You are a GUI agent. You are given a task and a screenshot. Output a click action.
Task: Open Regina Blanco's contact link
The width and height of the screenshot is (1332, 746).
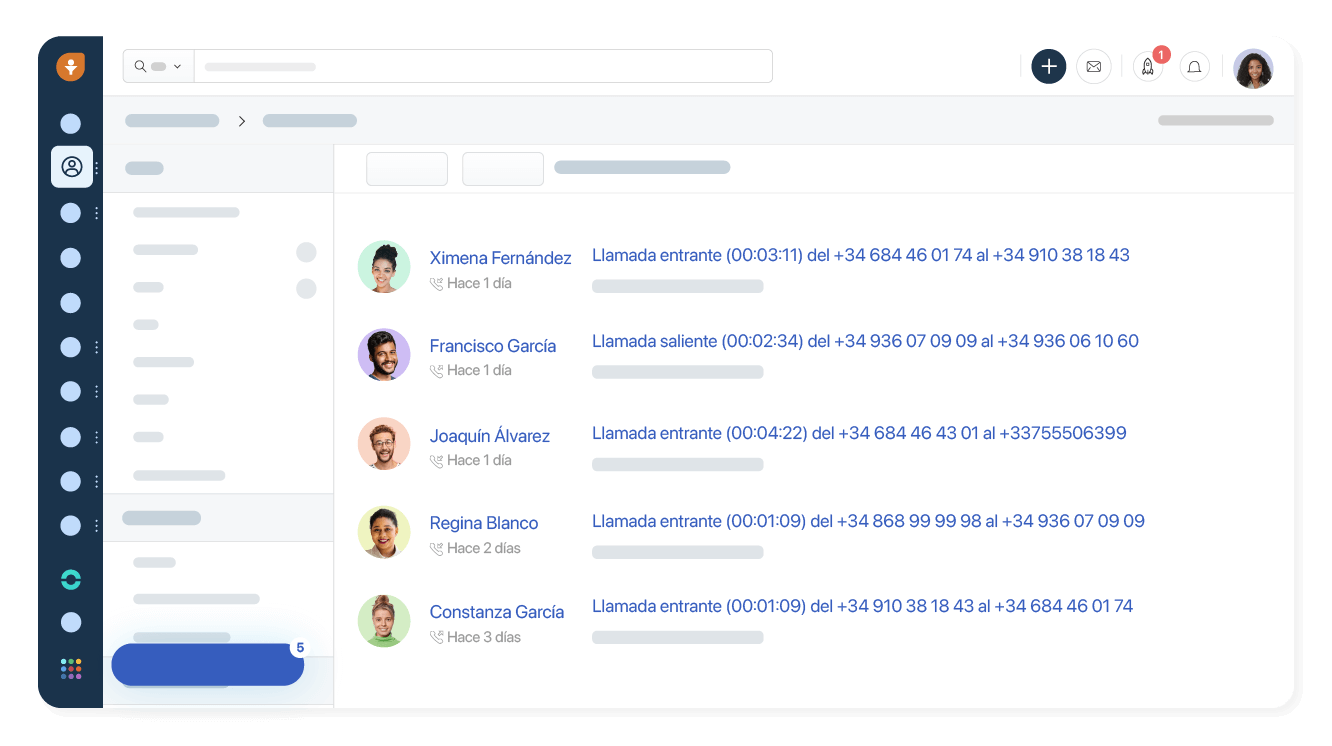coord(484,523)
